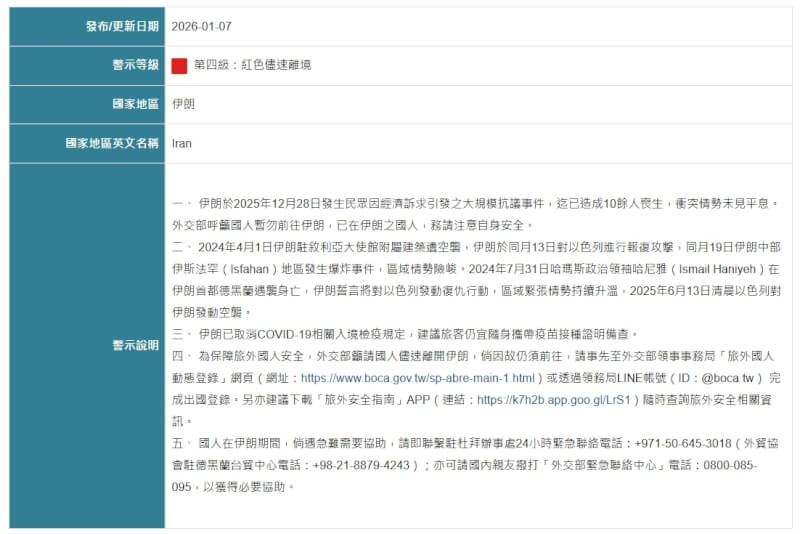Click the English country name Iran
The image size is (800, 534).
click(182, 143)
